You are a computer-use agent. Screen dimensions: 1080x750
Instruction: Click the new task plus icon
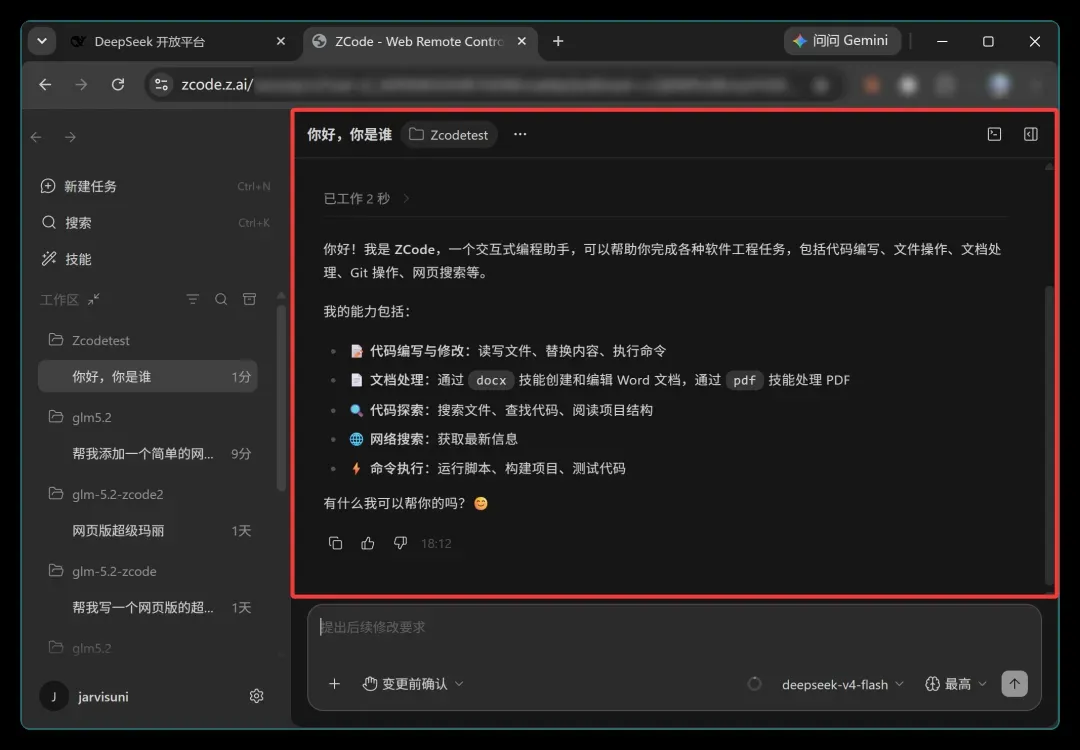click(48, 186)
